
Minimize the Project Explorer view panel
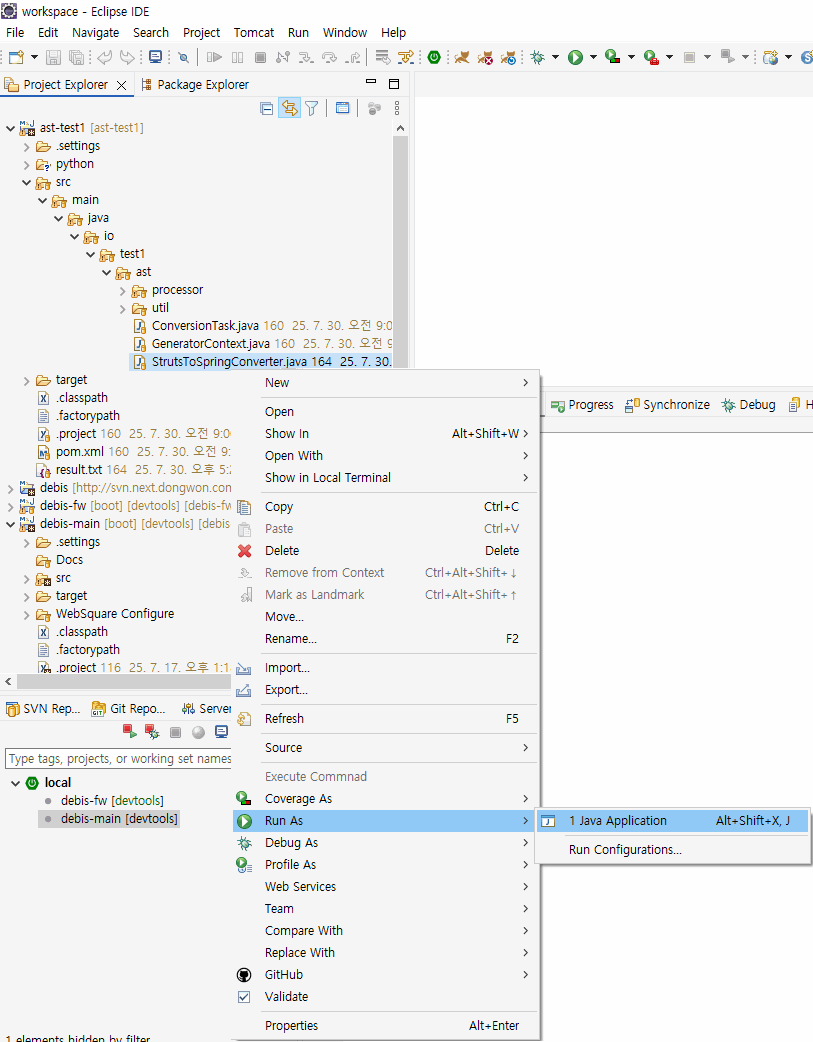click(371, 82)
